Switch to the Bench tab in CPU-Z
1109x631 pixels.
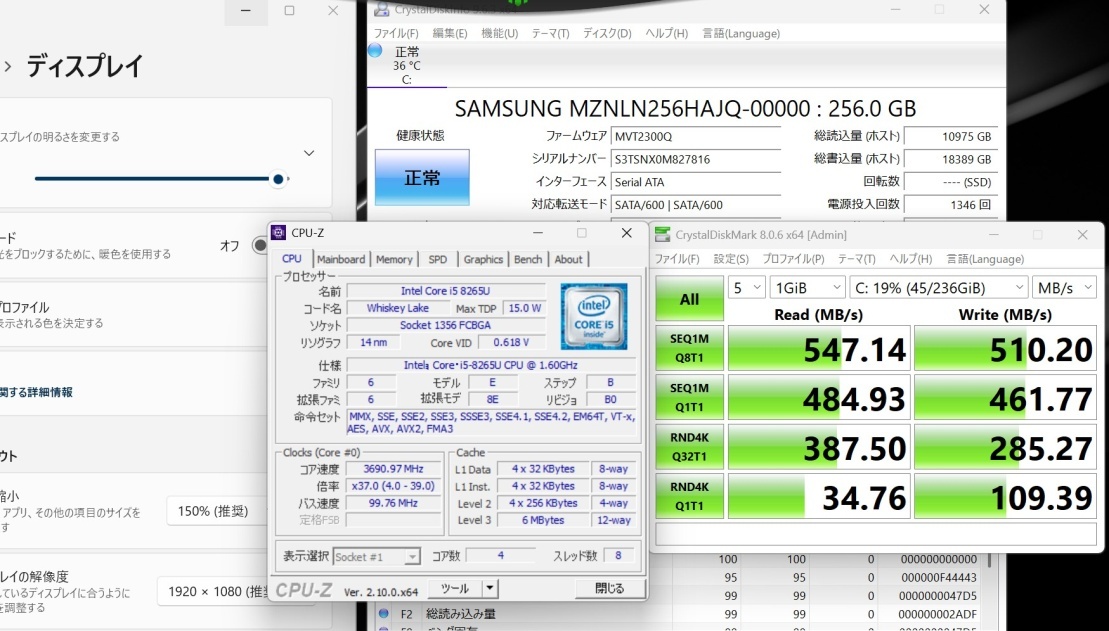click(x=528, y=259)
